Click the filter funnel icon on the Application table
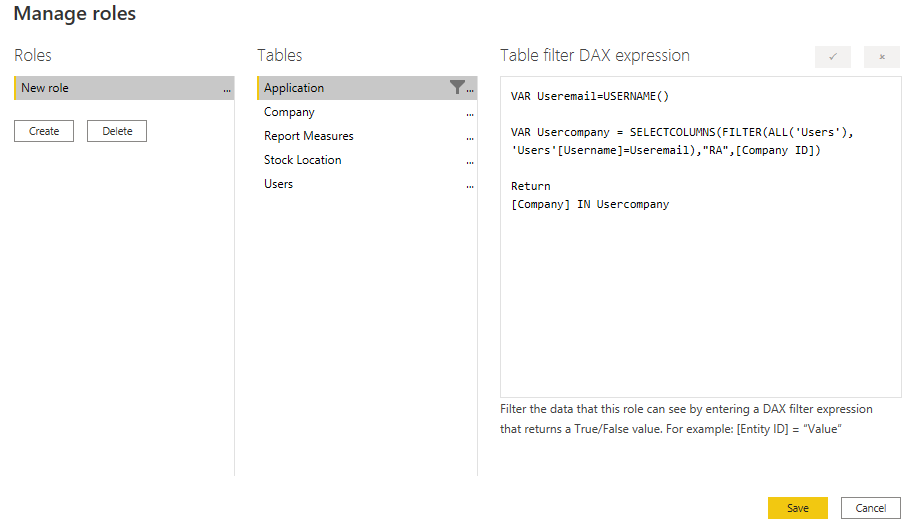Image resolution: width=912 pixels, height=525 pixels. [x=457, y=87]
